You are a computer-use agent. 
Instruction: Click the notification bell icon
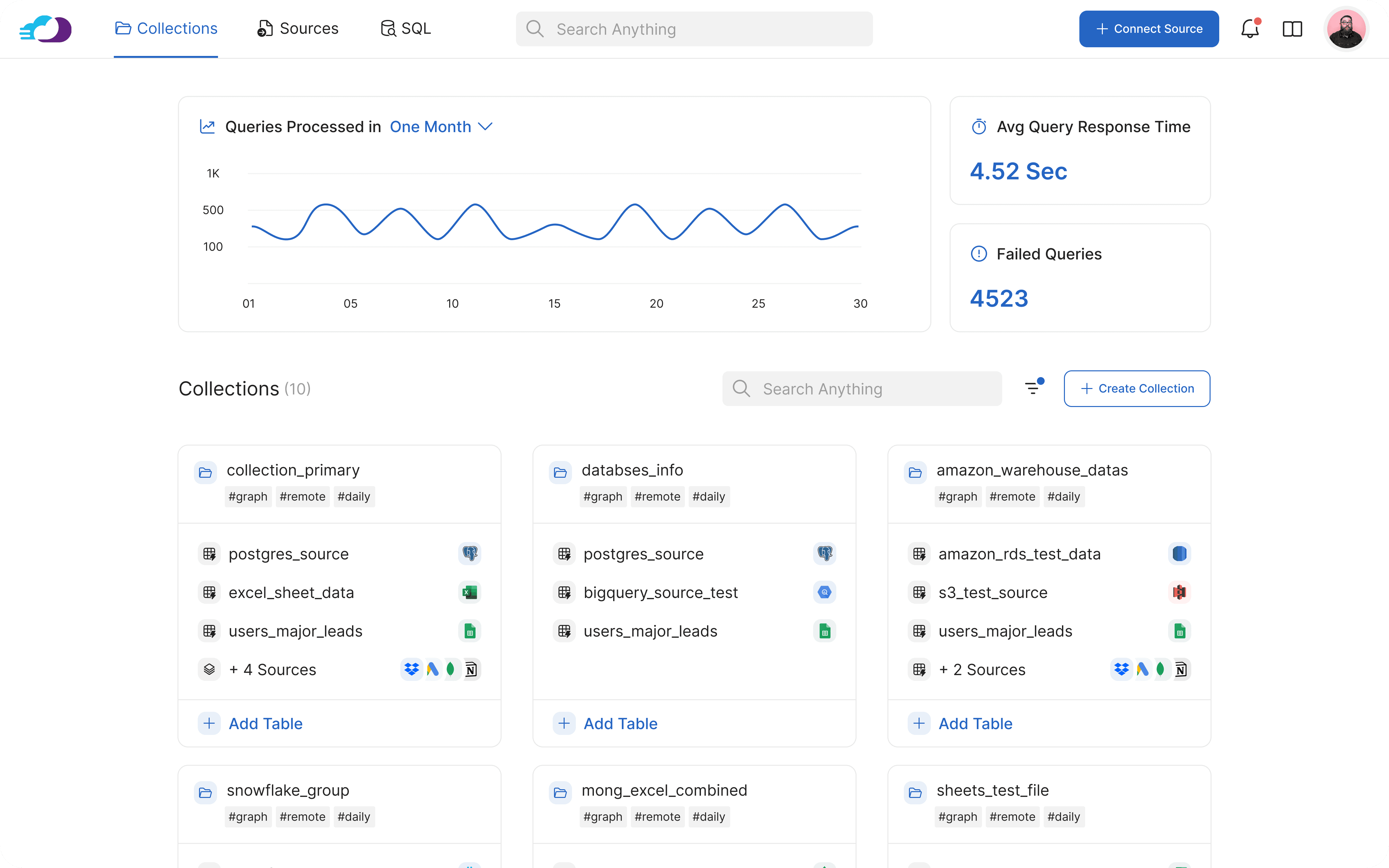click(1249, 29)
